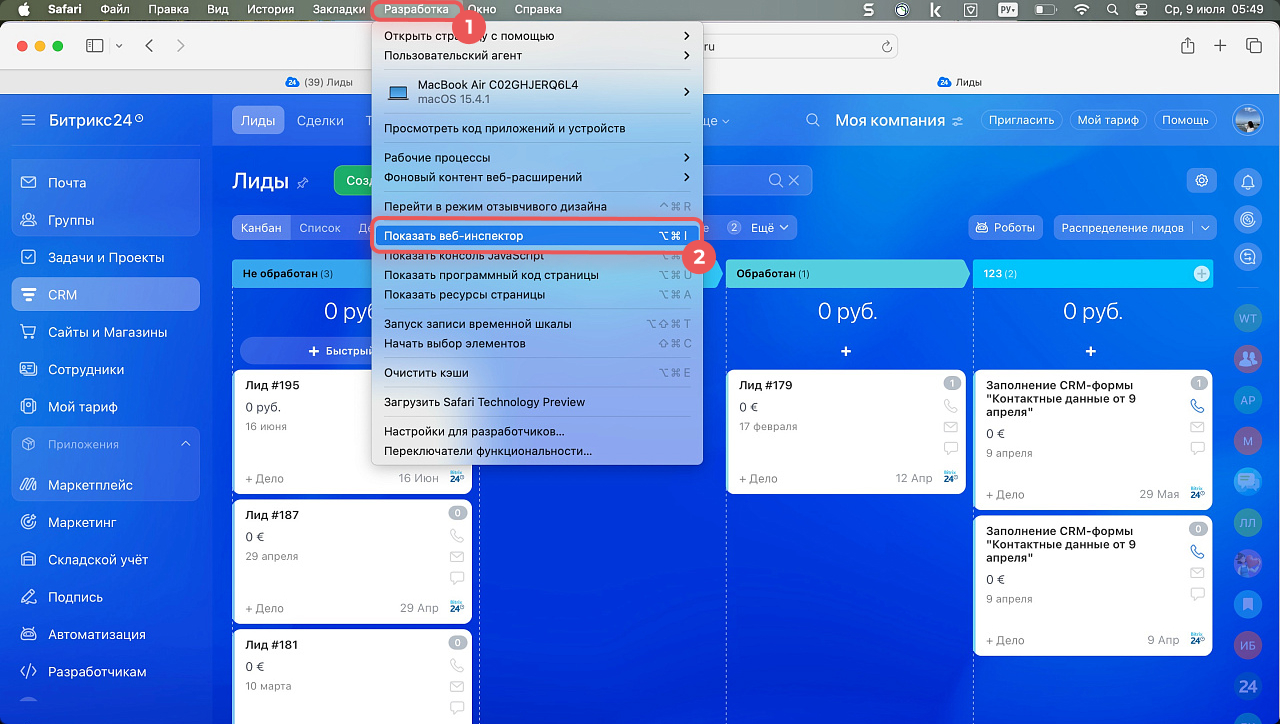1280x724 pixels.
Task: Expand Фоновый контент веб-расширений submenu
Action: 537,178
